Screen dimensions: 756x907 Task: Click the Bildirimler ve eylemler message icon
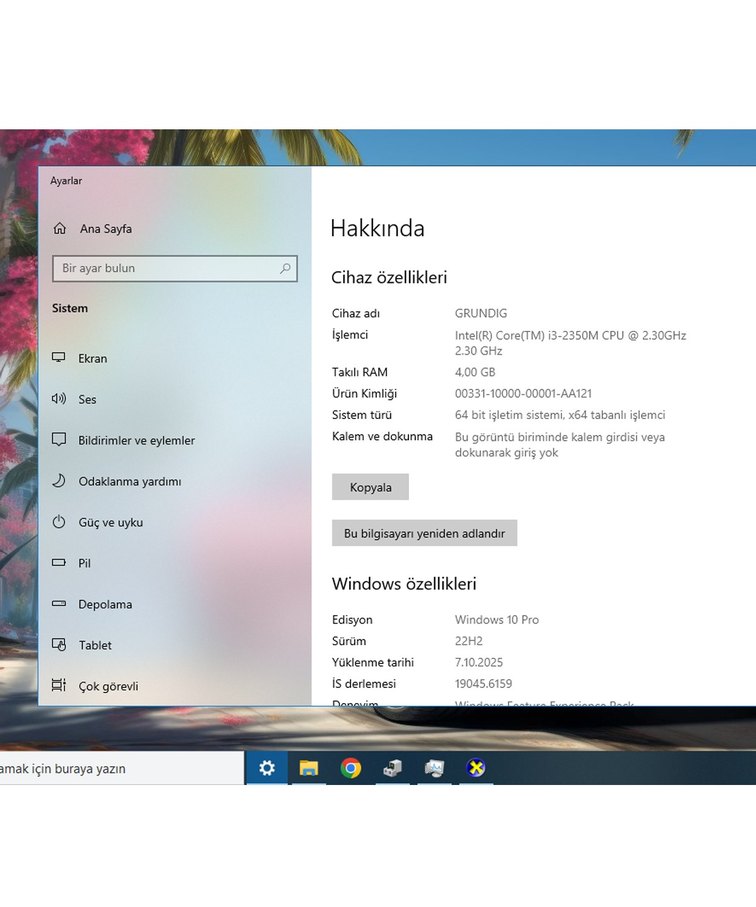tap(58, 440)
